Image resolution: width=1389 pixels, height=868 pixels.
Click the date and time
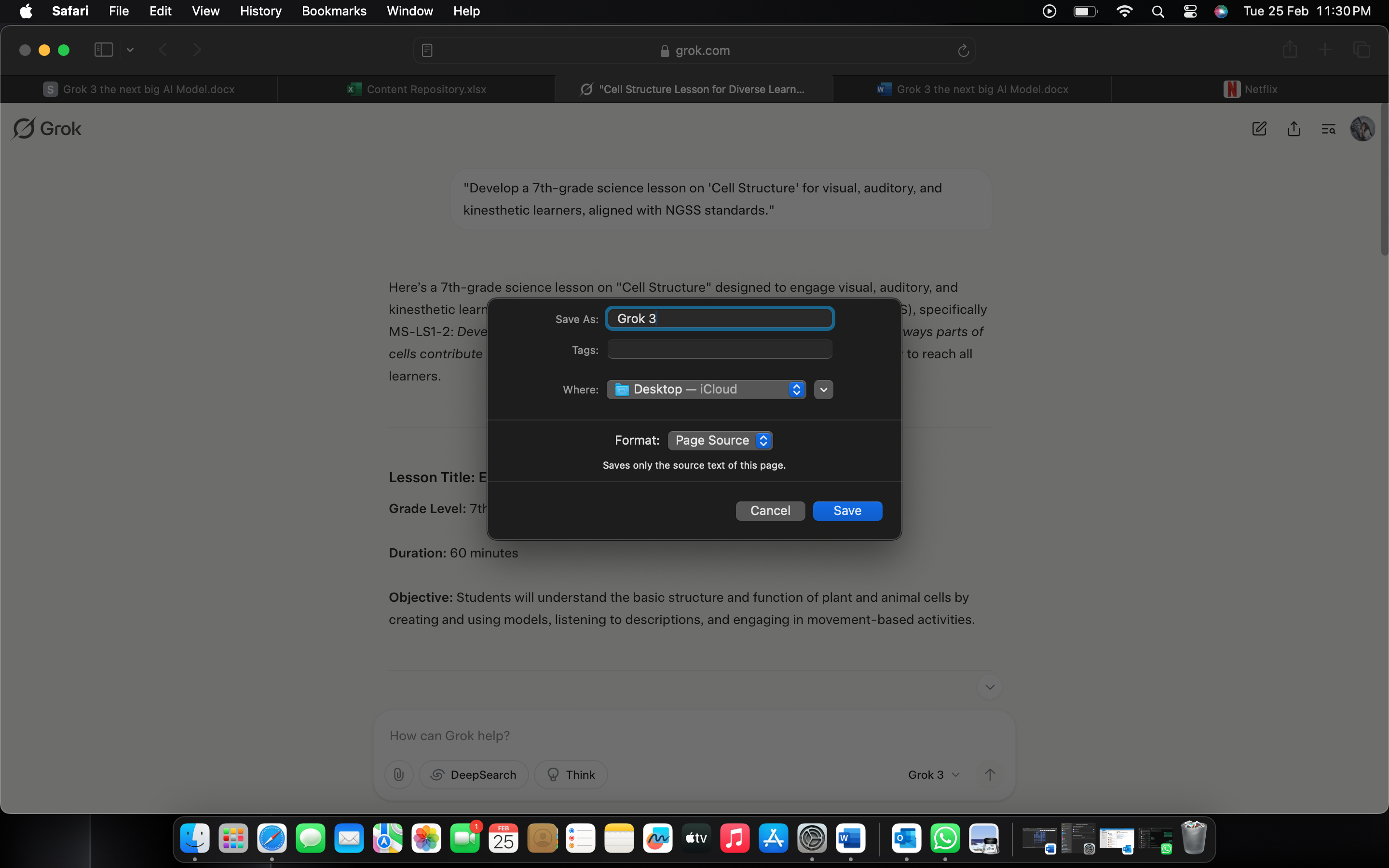point(1307,11)
